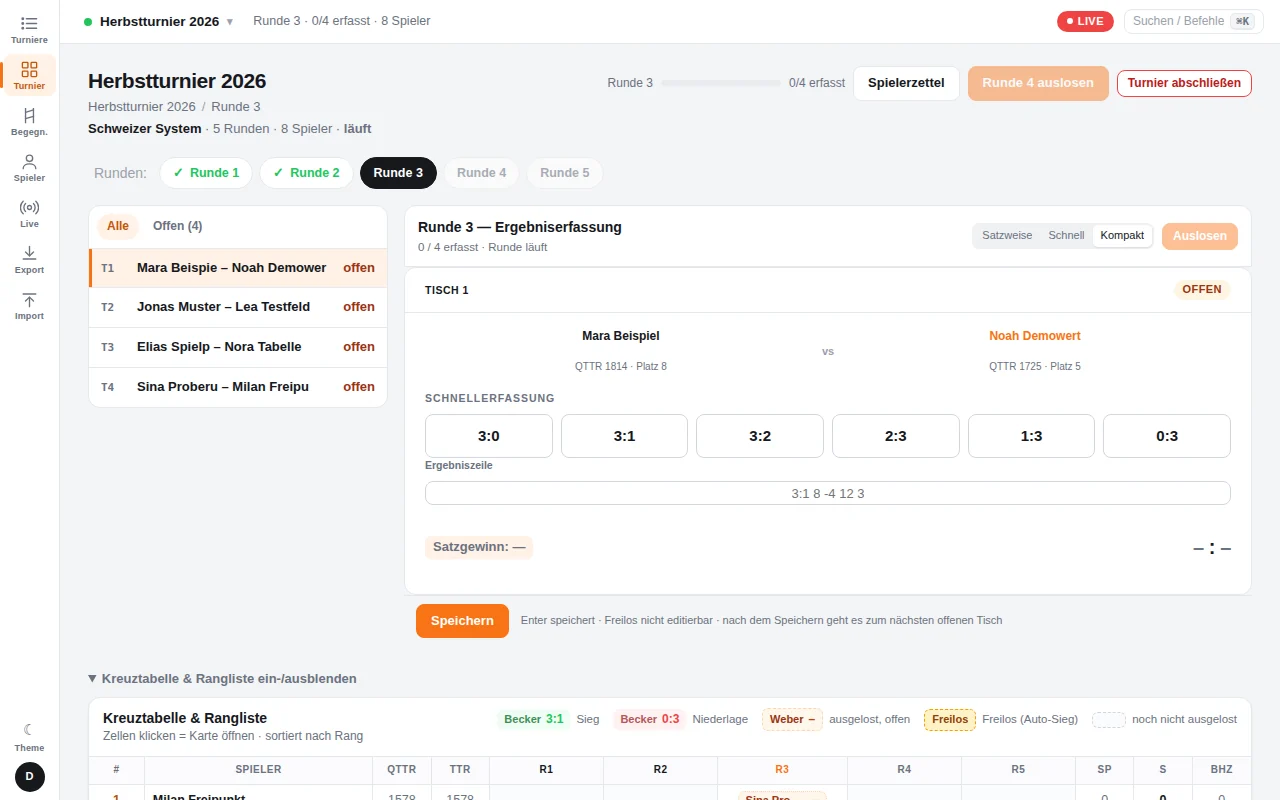Choose quick result 3:1
This screenshot has width=1280, height=800.
pos(624,436)
